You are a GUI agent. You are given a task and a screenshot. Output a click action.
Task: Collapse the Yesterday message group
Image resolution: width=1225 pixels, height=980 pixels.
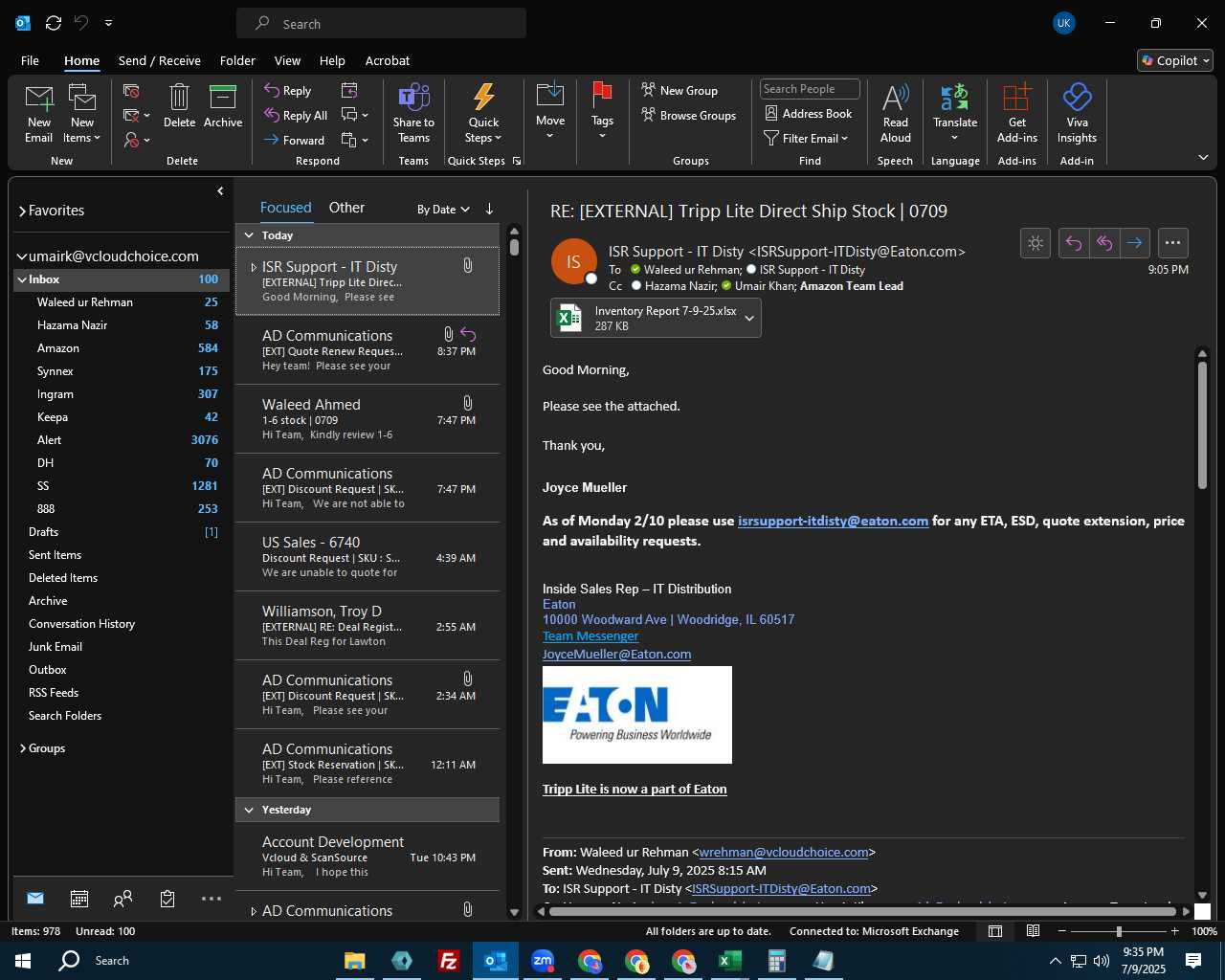point(249,810)
